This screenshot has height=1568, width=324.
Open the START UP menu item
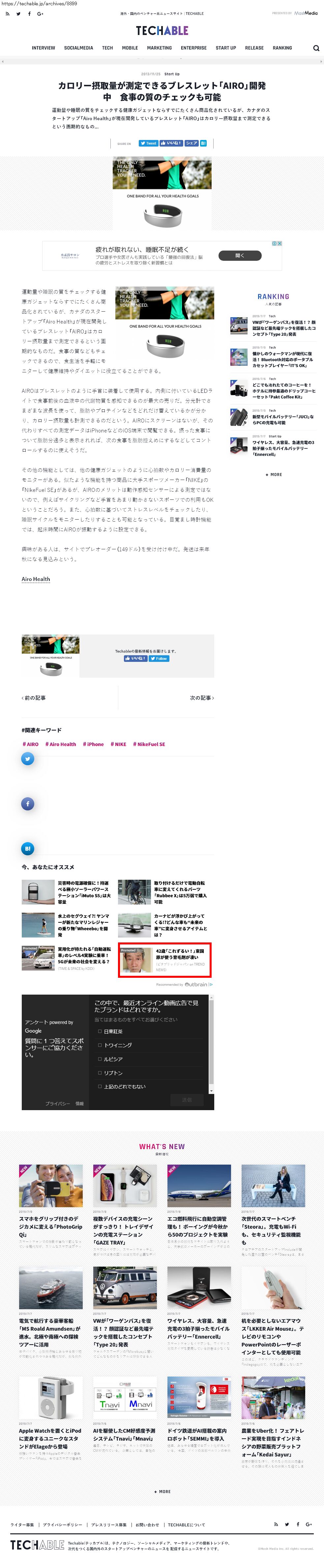tap(225, 48)
